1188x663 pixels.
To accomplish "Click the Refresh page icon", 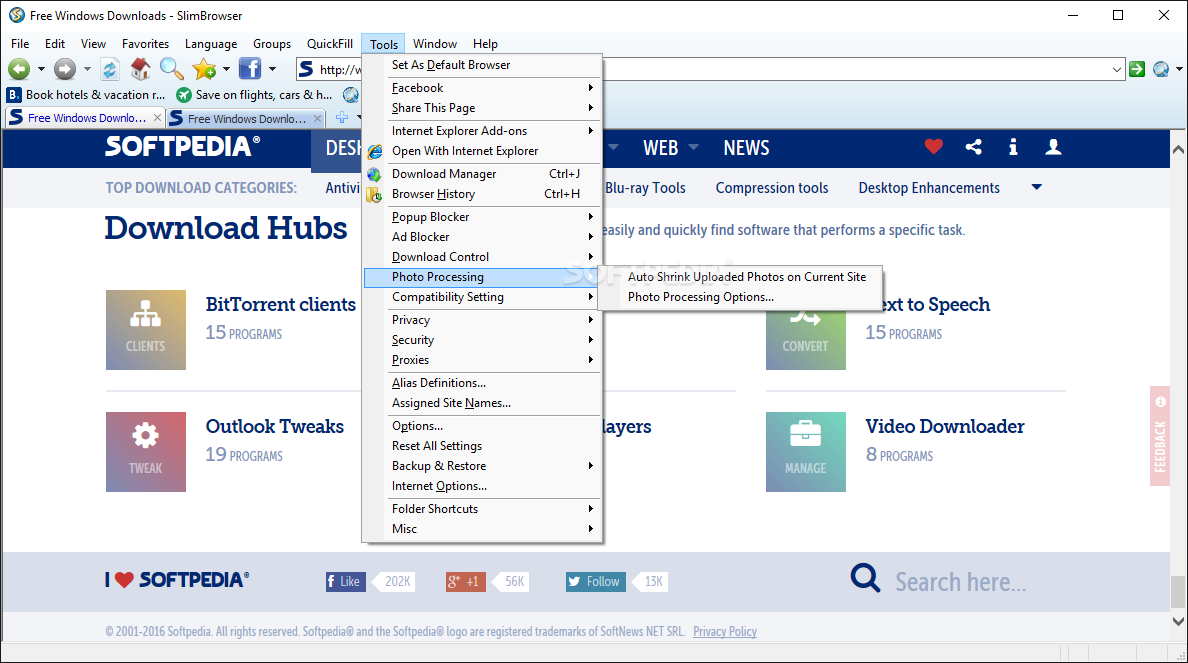I will tap(110, 69).
